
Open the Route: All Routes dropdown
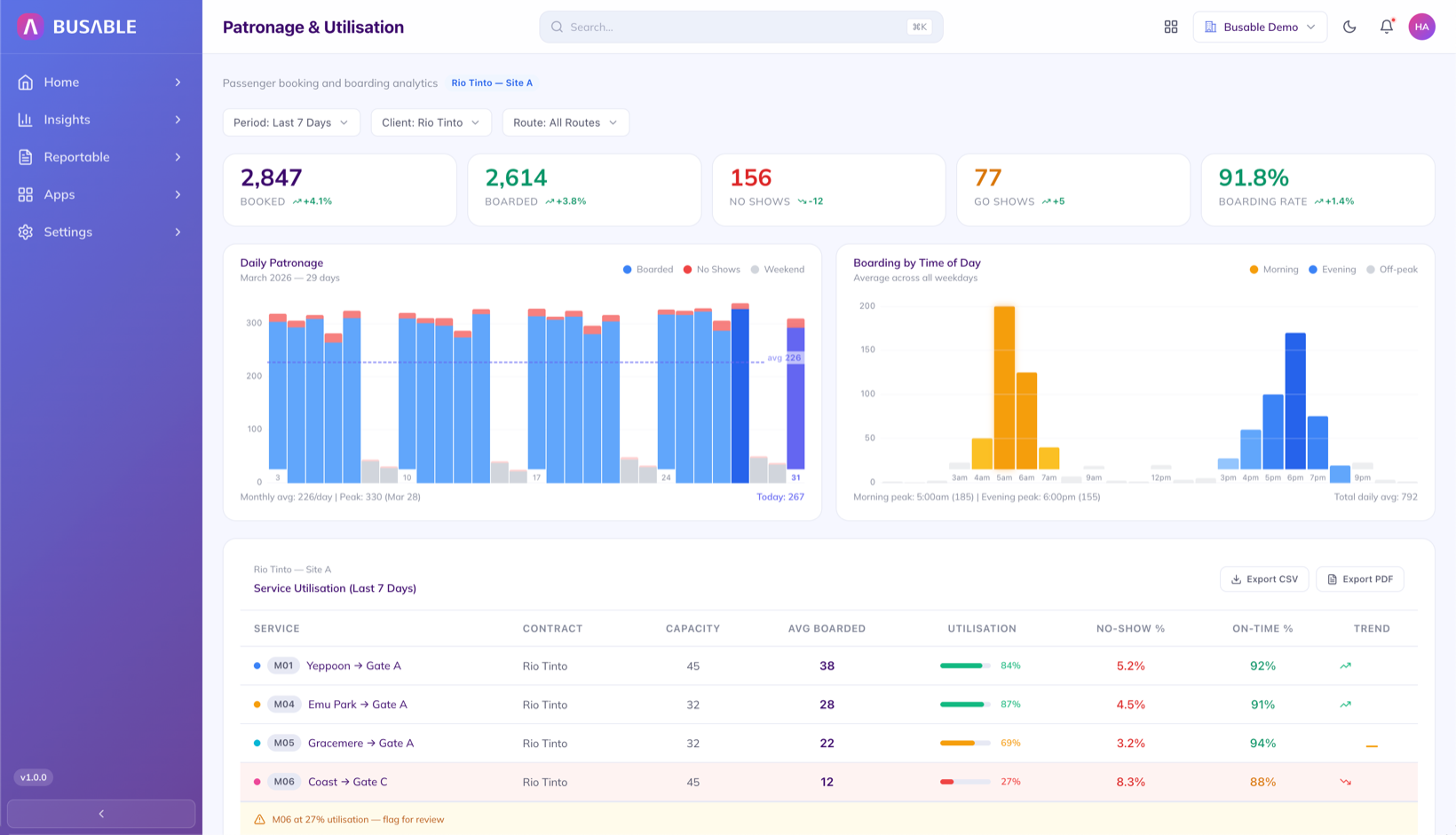[x=566, y=122]
